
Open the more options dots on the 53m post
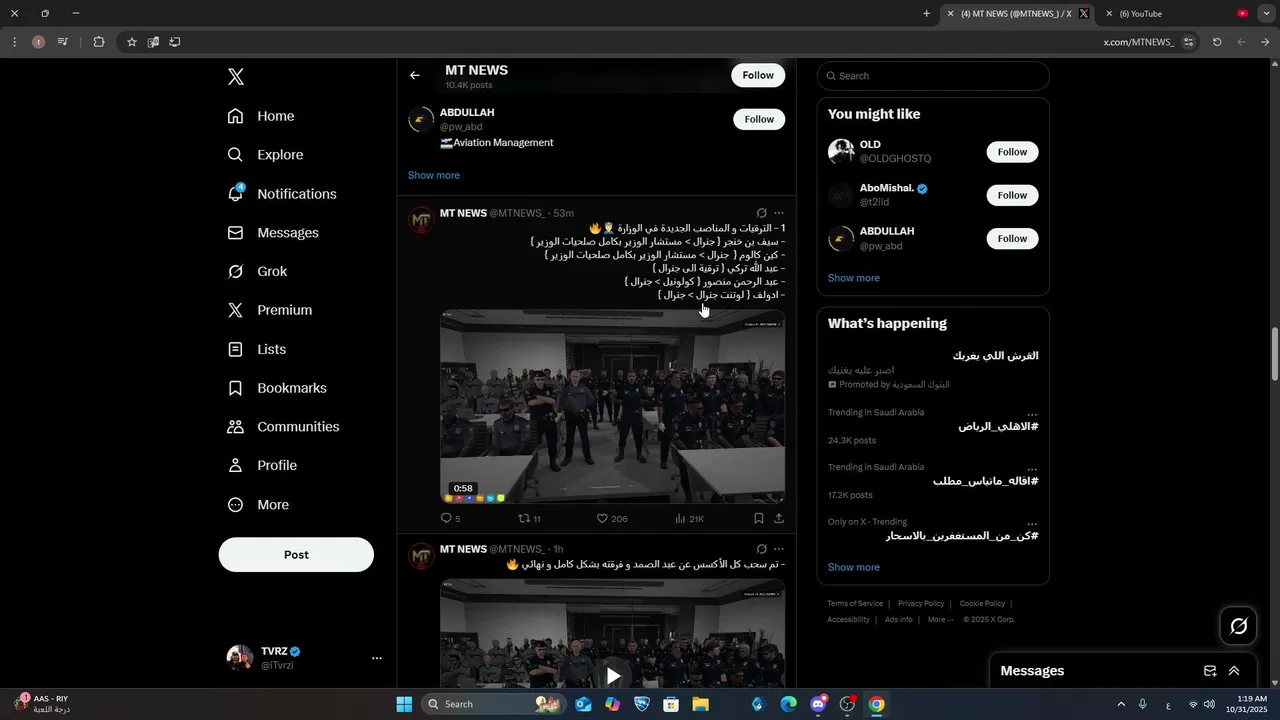pyautogui.click(x=779, y=213)
